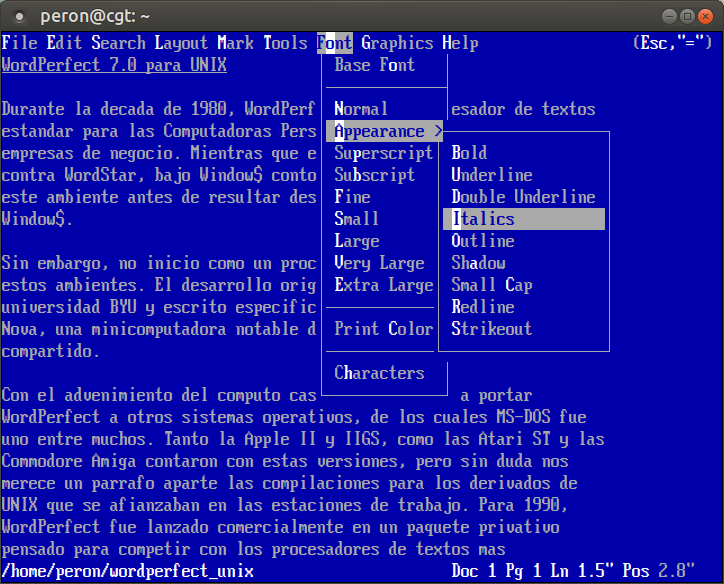This screenshot has height=584, width=724.
Task: Click the (Esc,"=") hint text
Action: (672, 43)
